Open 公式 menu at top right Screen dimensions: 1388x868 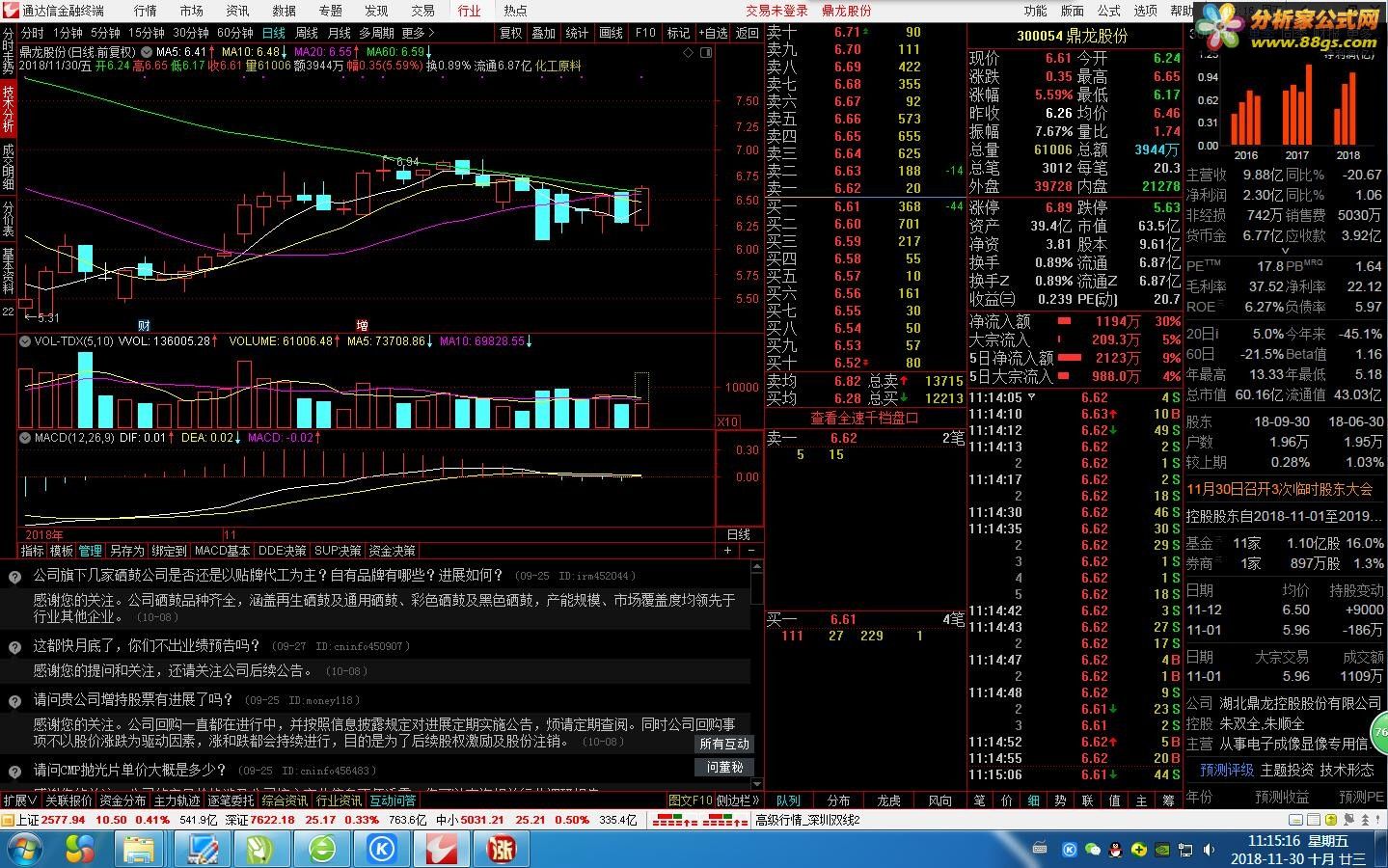(x=1108, y=11)
